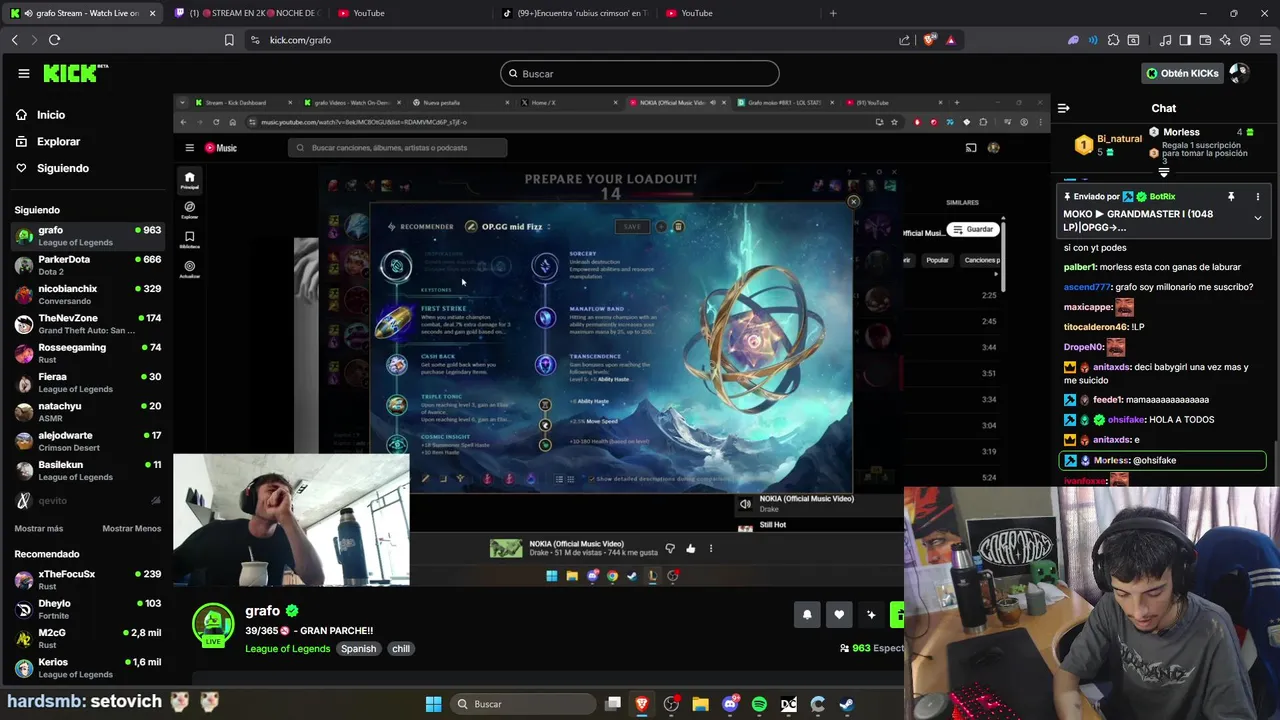
Task: Reload the kick.com page
Action: click(x=54, y=40)
